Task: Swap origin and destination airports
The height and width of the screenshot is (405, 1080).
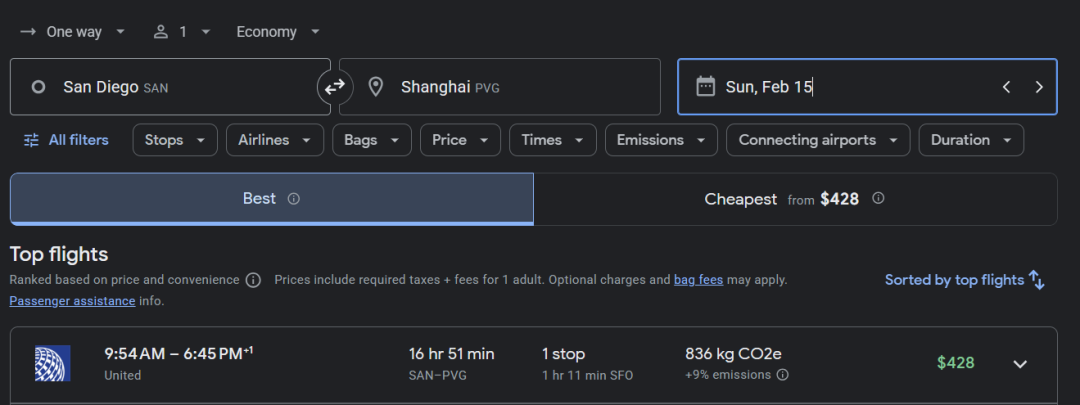Action: pyautogui.click(x=335, y=87)
